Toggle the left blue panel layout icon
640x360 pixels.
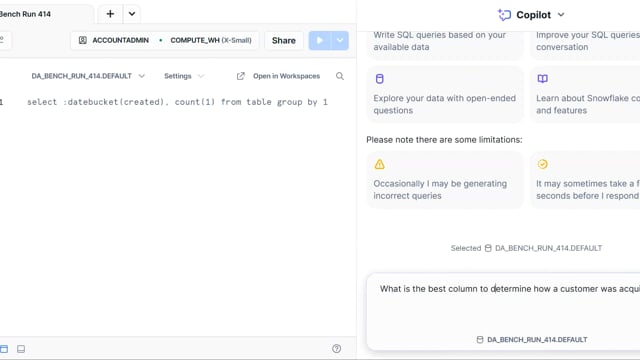pyautogui.click(x=4, y=349)
